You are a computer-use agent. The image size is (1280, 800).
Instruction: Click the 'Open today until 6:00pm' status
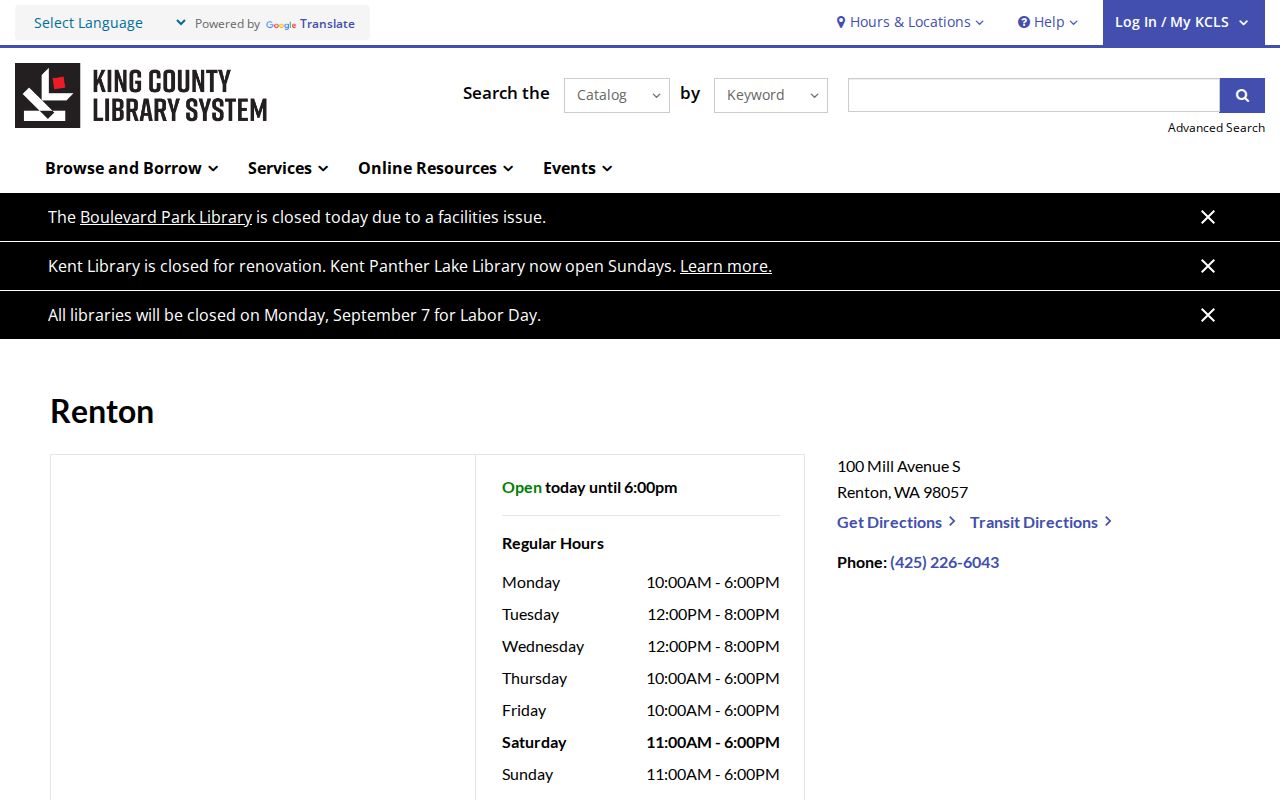pos(590,487)
